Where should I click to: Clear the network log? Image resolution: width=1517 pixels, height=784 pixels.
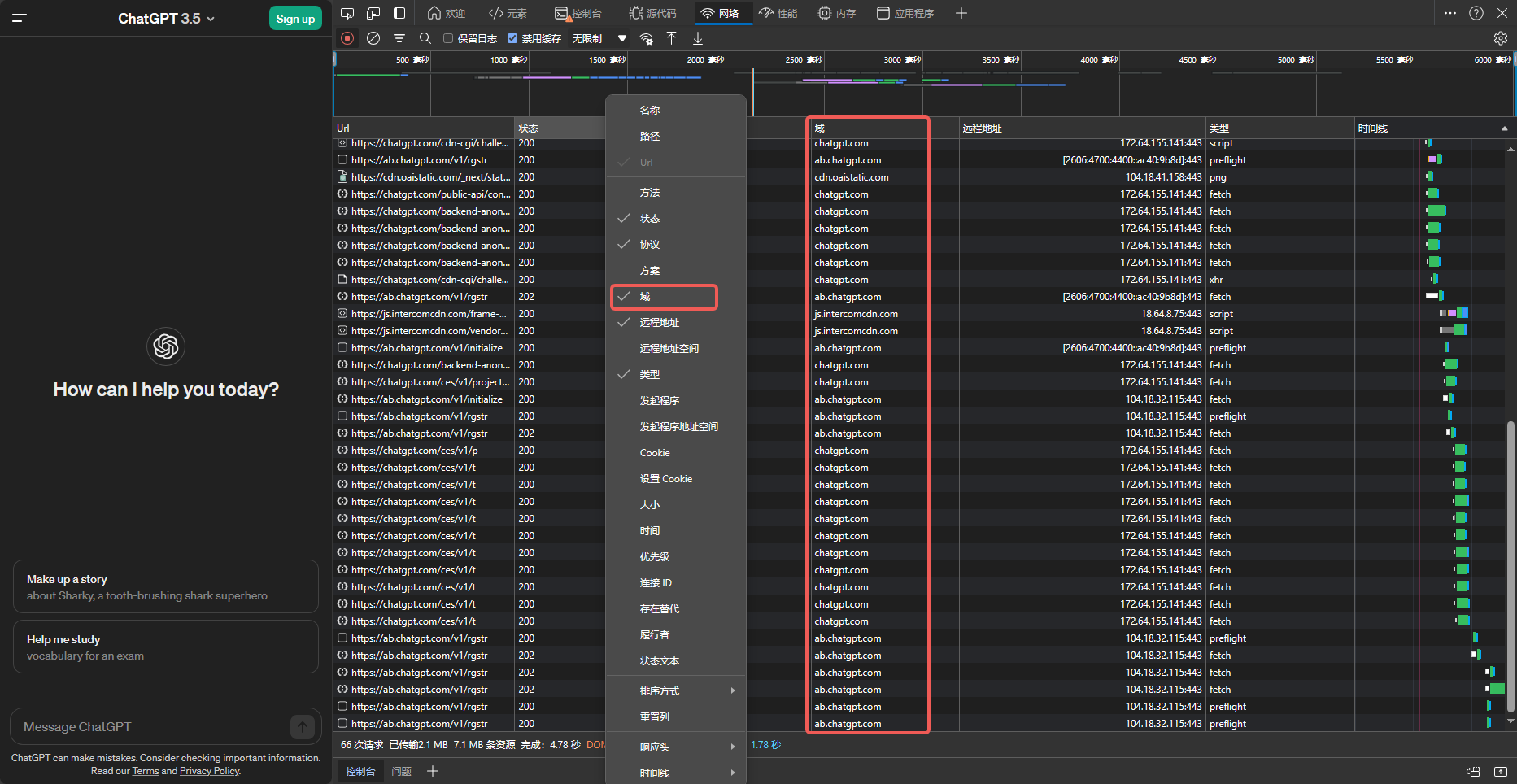[373, 38]
